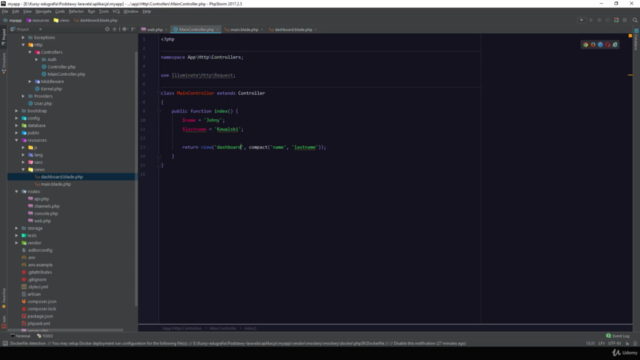Collapse the resources folder
The image size is (640, 360).
[17, 140]
